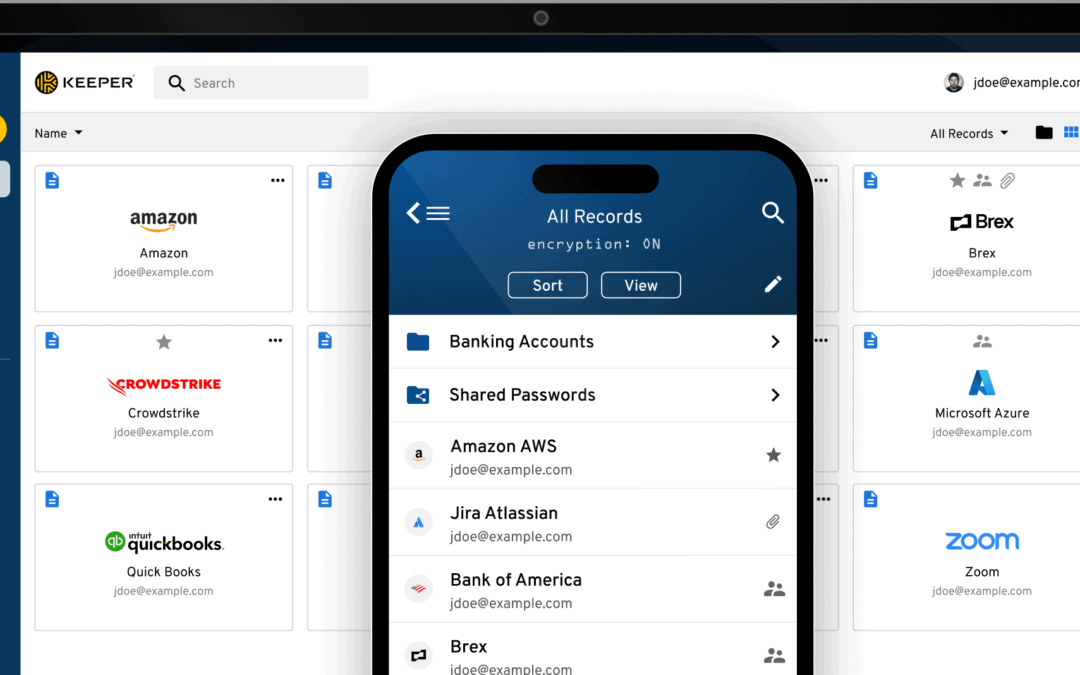Click the Amazon card's jdoe@example.com text
Image resolution: width=1080 pixels, height=675 pixels.
(164, 273)
